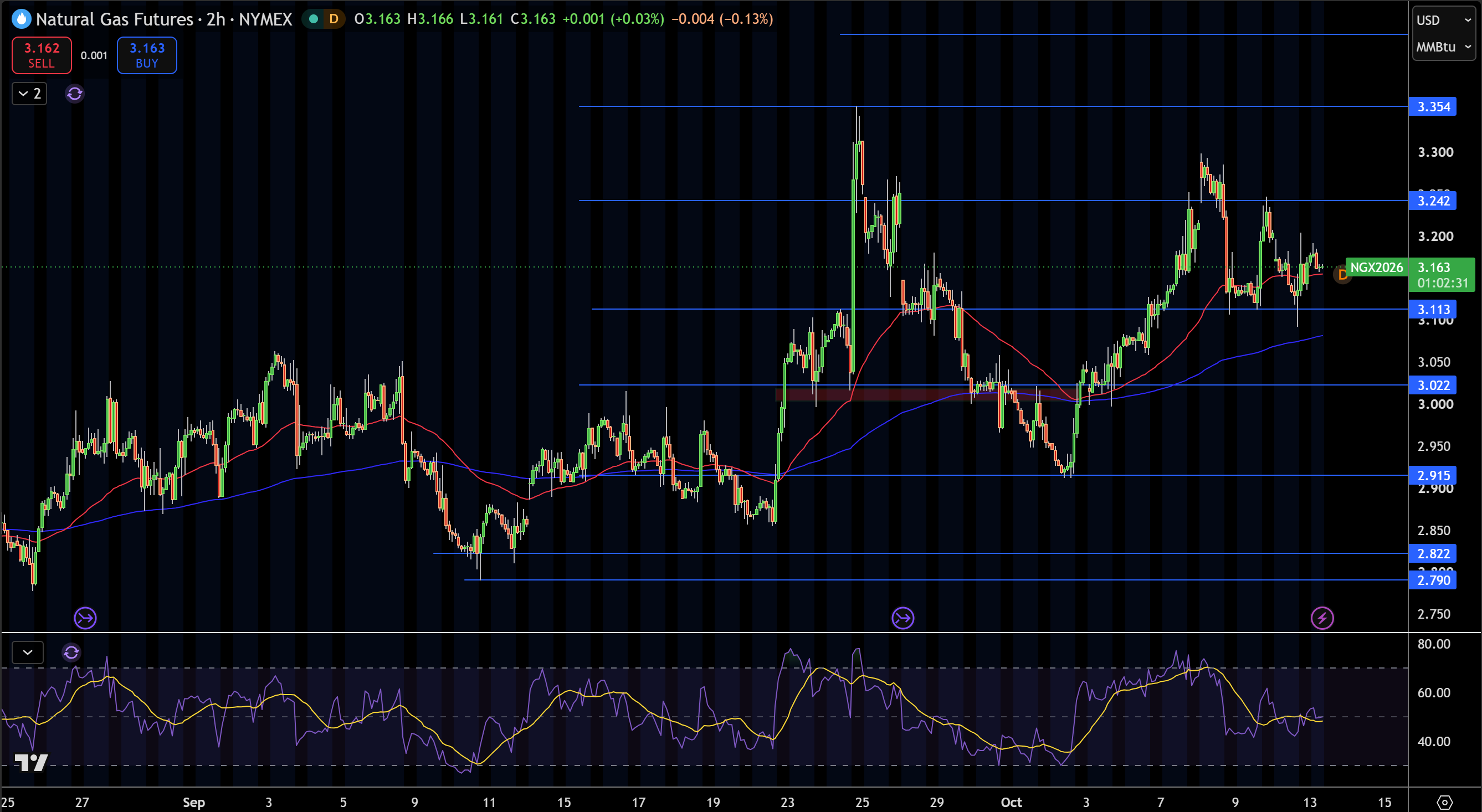The image size is (1482, 812).
Task: Select the 3.354 horizontal line price label
Action: [x=1433, y=106]
